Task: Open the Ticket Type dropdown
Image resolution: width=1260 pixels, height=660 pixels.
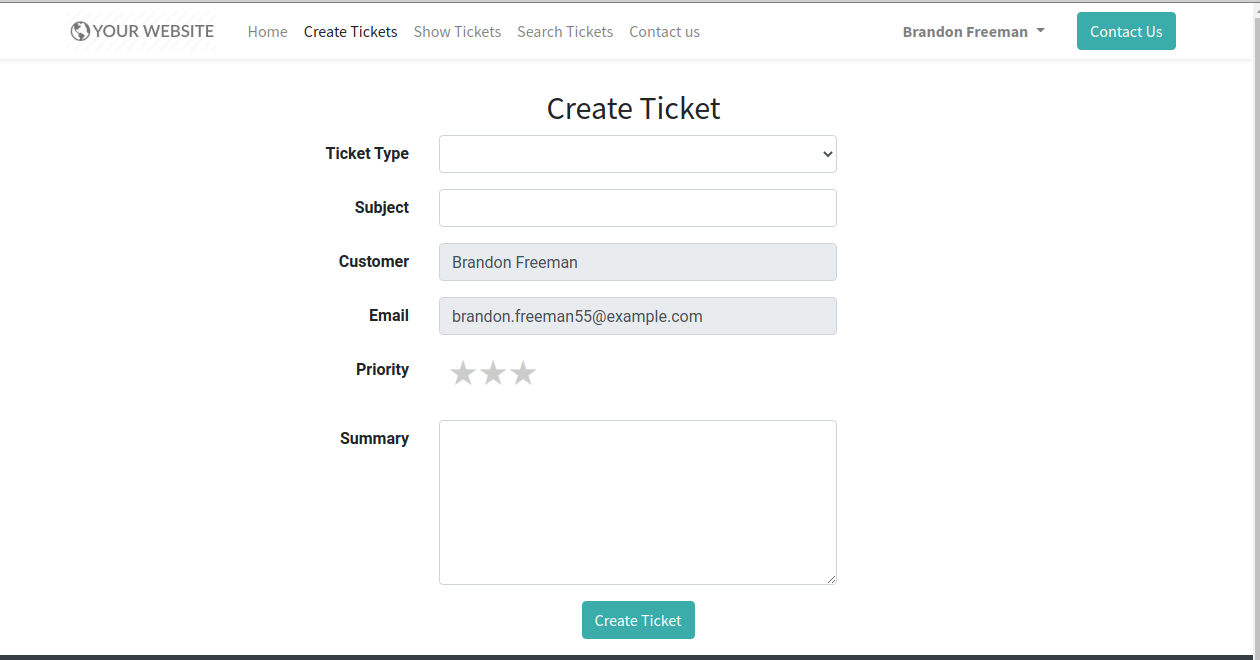Action: (638, 154)
